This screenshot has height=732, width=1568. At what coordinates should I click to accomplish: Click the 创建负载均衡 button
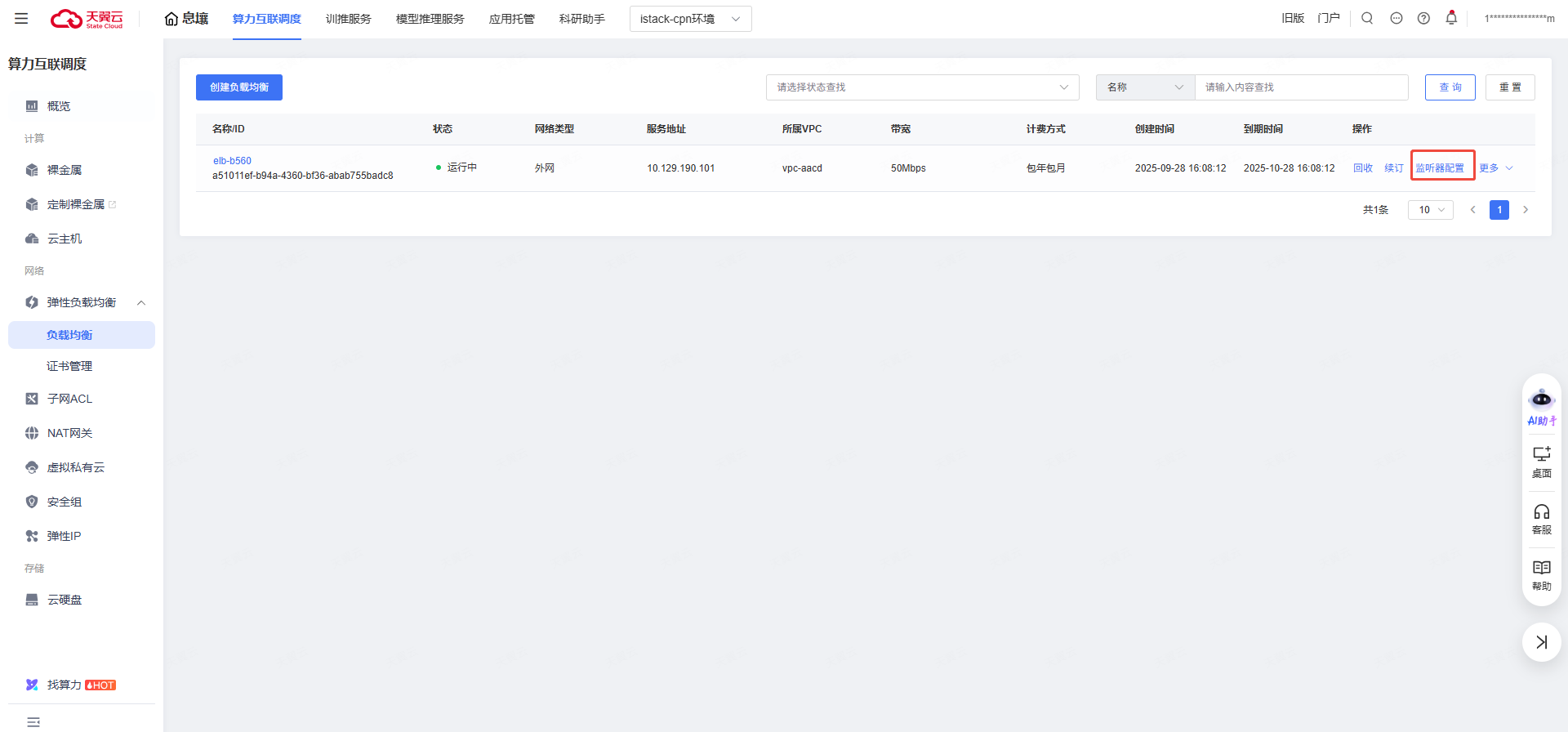[239, 87]
